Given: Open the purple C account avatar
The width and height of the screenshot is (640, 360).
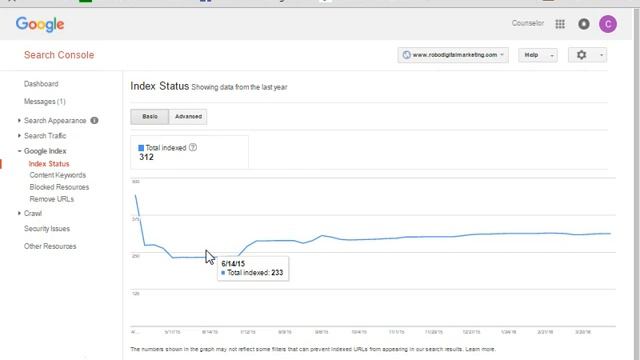Looking at the screenshot, I should click(x=608, y=24).
